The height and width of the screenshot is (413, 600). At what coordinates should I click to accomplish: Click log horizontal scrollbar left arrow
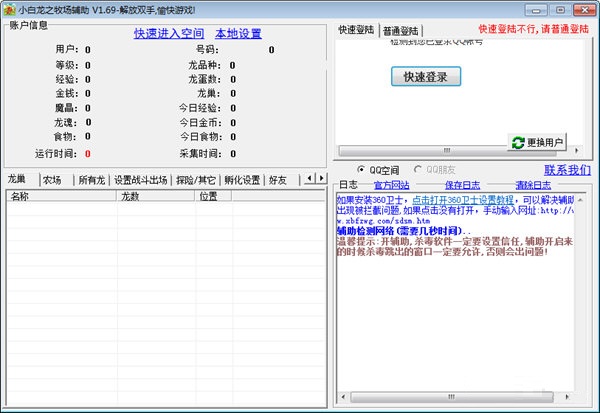[x=343, y=397]
